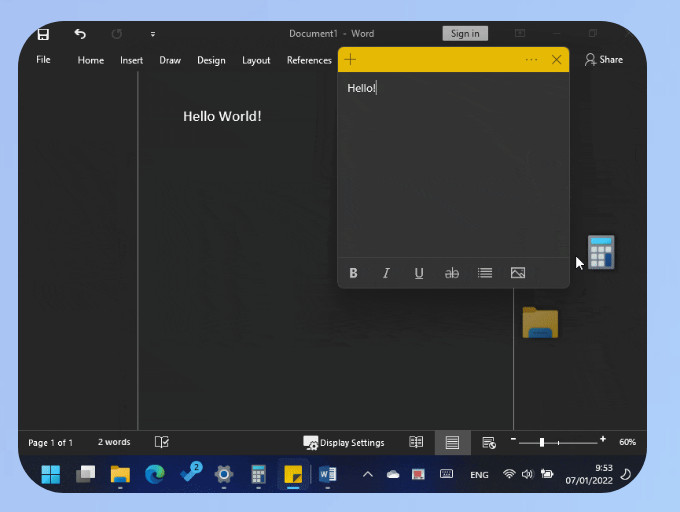Click the volume speaker tray icon
The height and width of the screenshot is (512, 680).
click(527, 474)
